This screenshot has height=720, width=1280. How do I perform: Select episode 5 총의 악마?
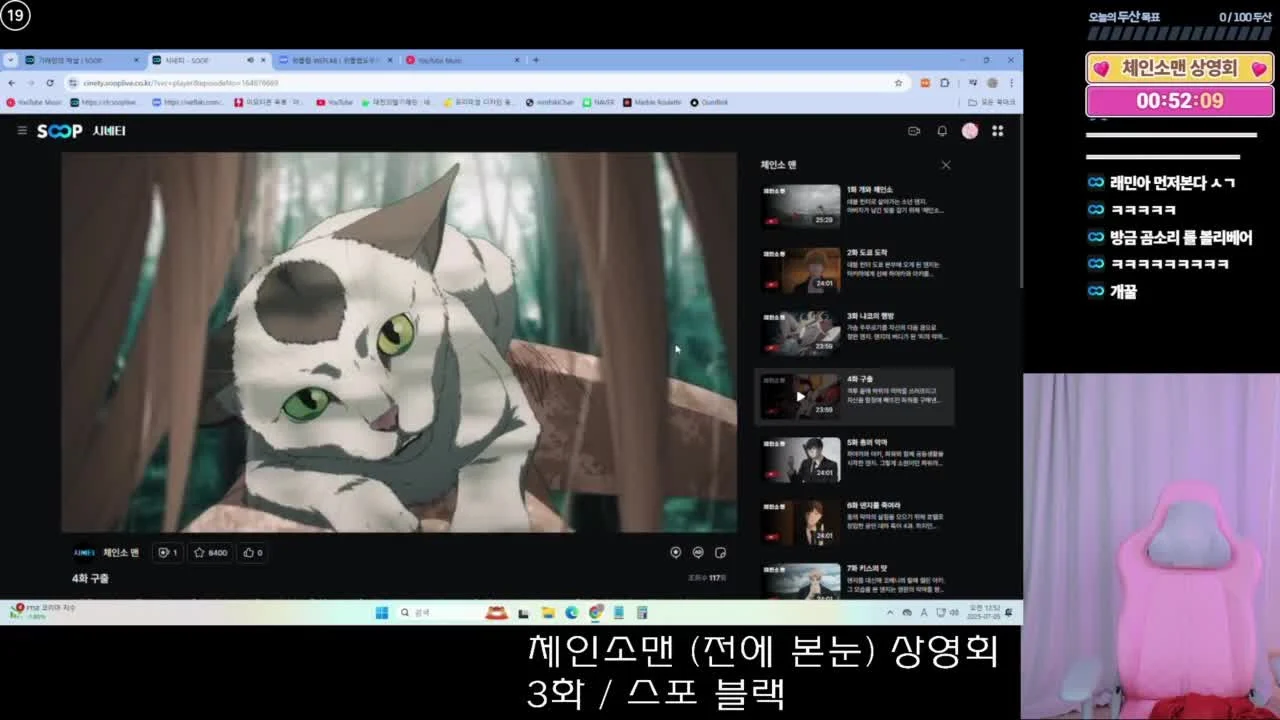pos(857,458)
